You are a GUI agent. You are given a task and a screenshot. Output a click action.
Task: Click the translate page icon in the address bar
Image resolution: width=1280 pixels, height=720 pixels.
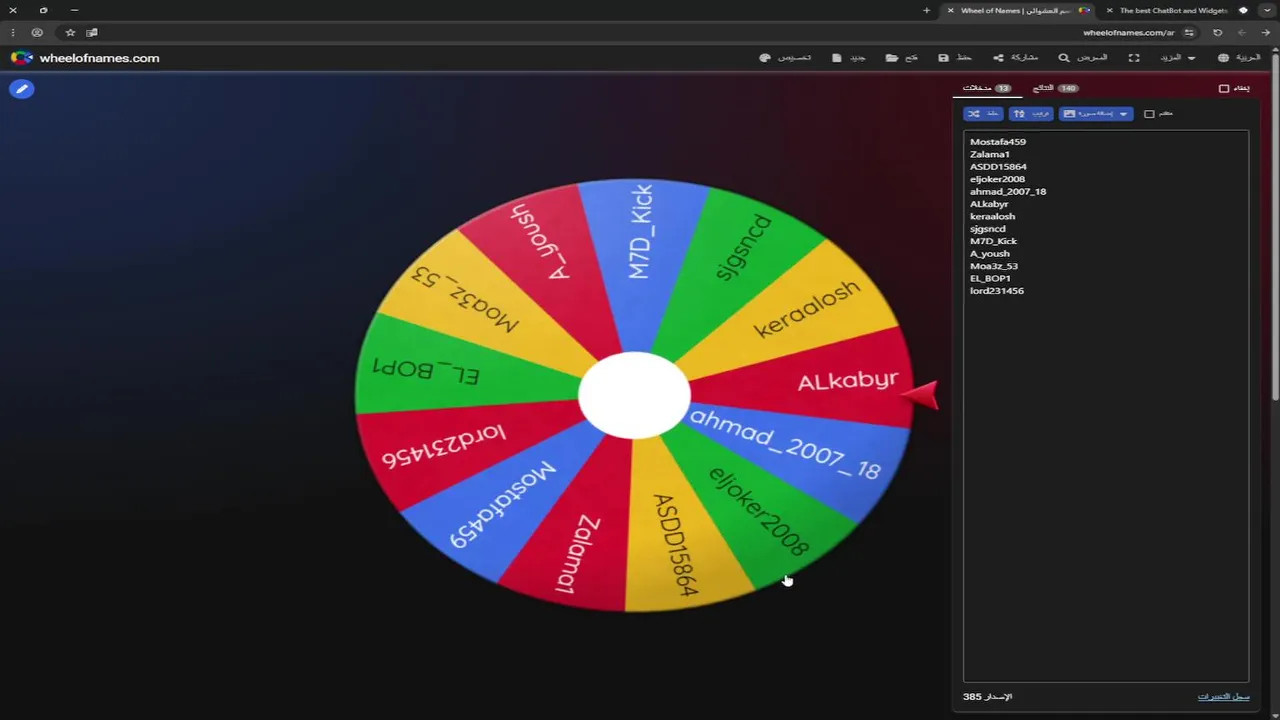click(92, 33)
